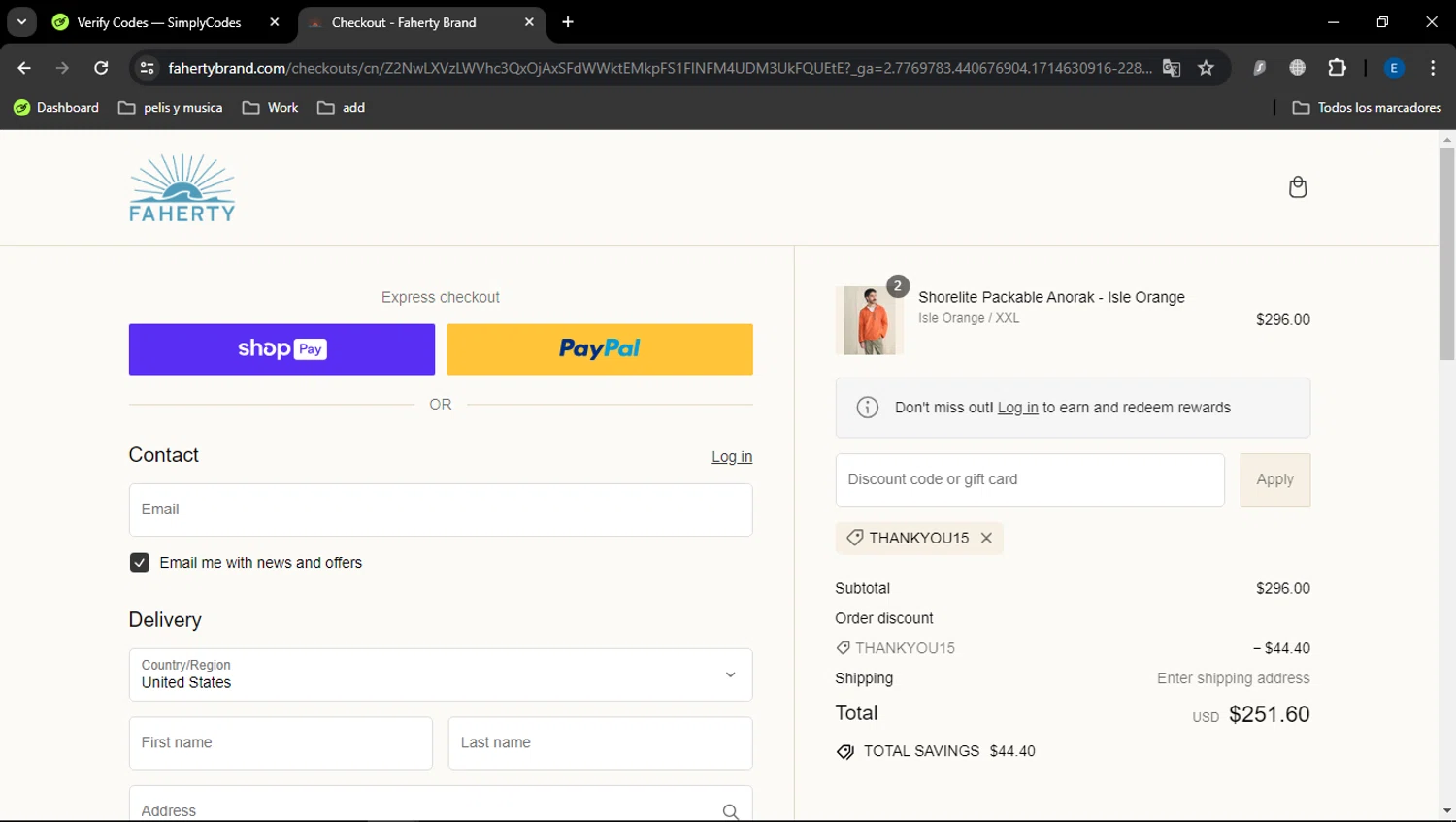Click the '$251.60' total amount

coord(1269,714)
